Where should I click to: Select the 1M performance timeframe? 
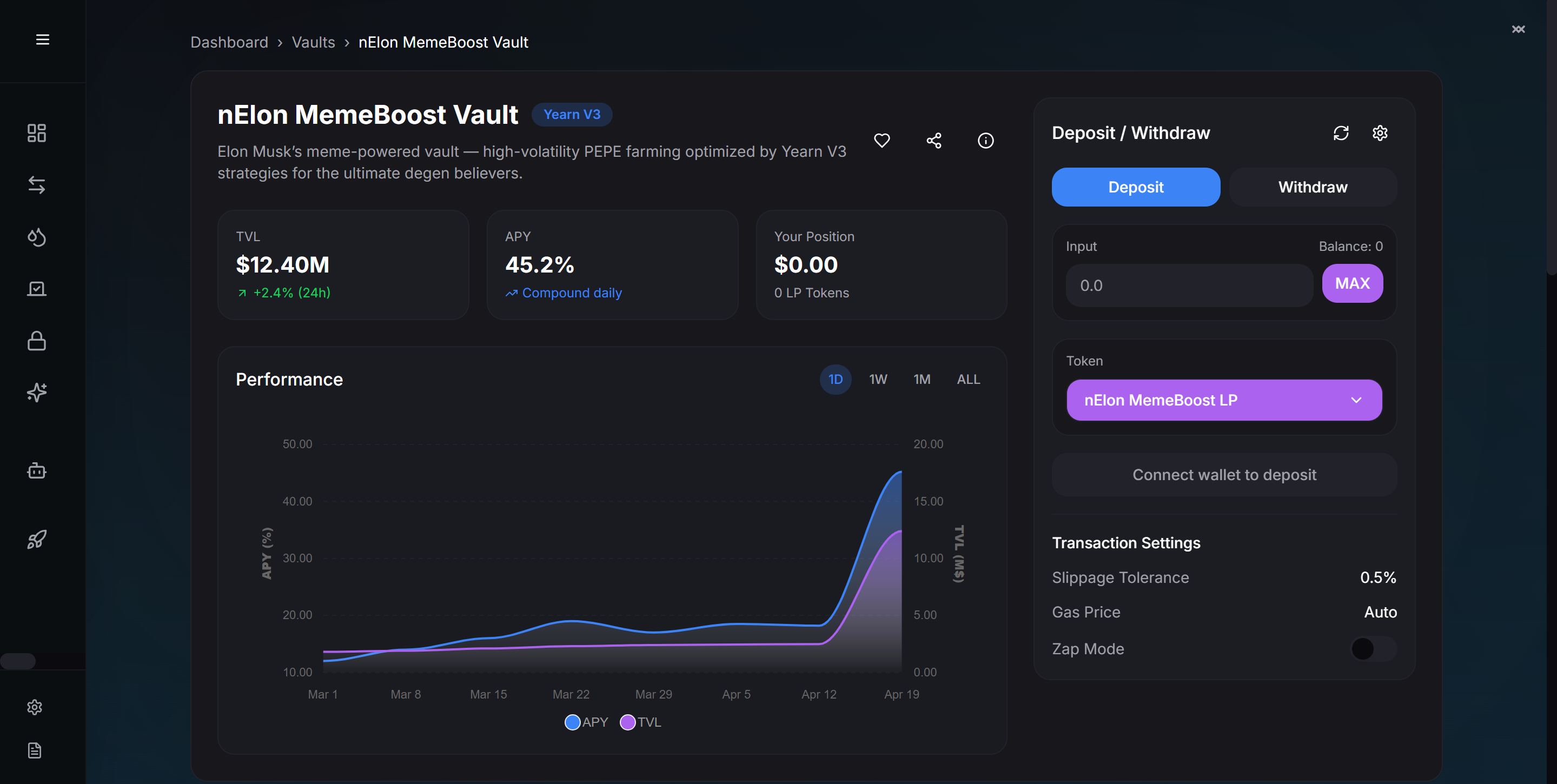click(922, 379)
